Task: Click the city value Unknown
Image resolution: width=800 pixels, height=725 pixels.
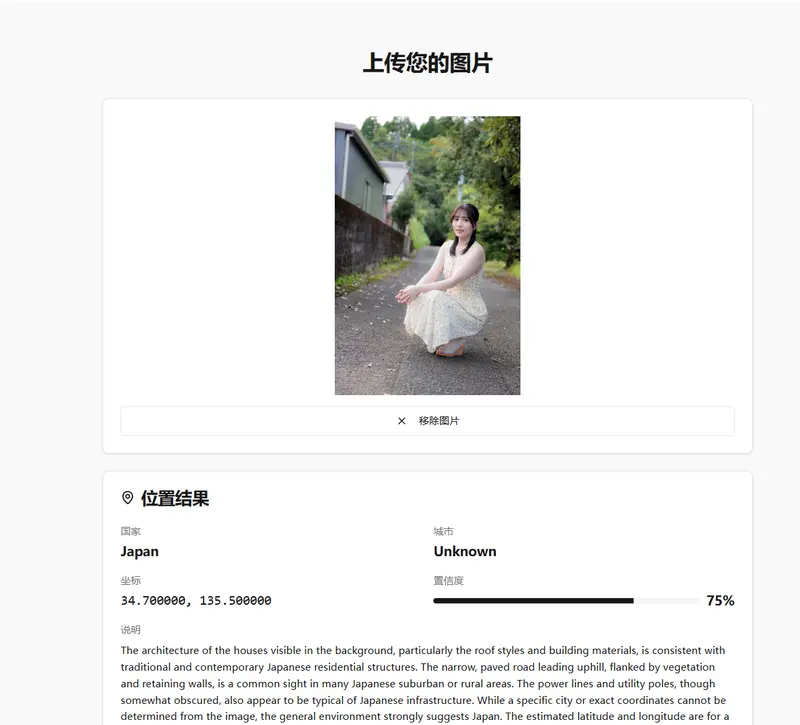Action: click(465, 552)
